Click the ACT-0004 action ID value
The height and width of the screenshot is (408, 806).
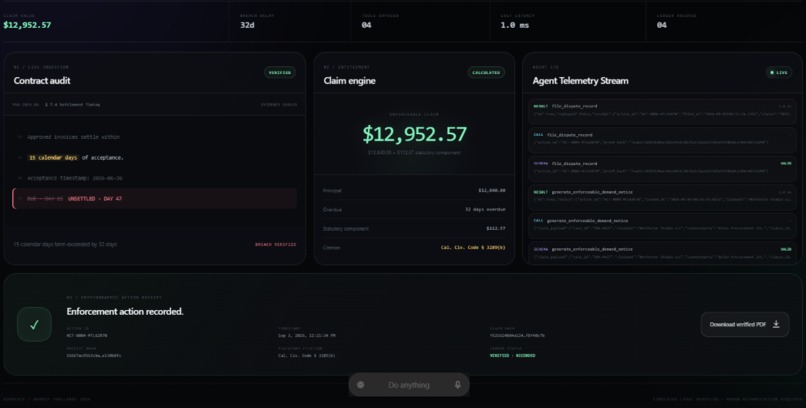87,336
